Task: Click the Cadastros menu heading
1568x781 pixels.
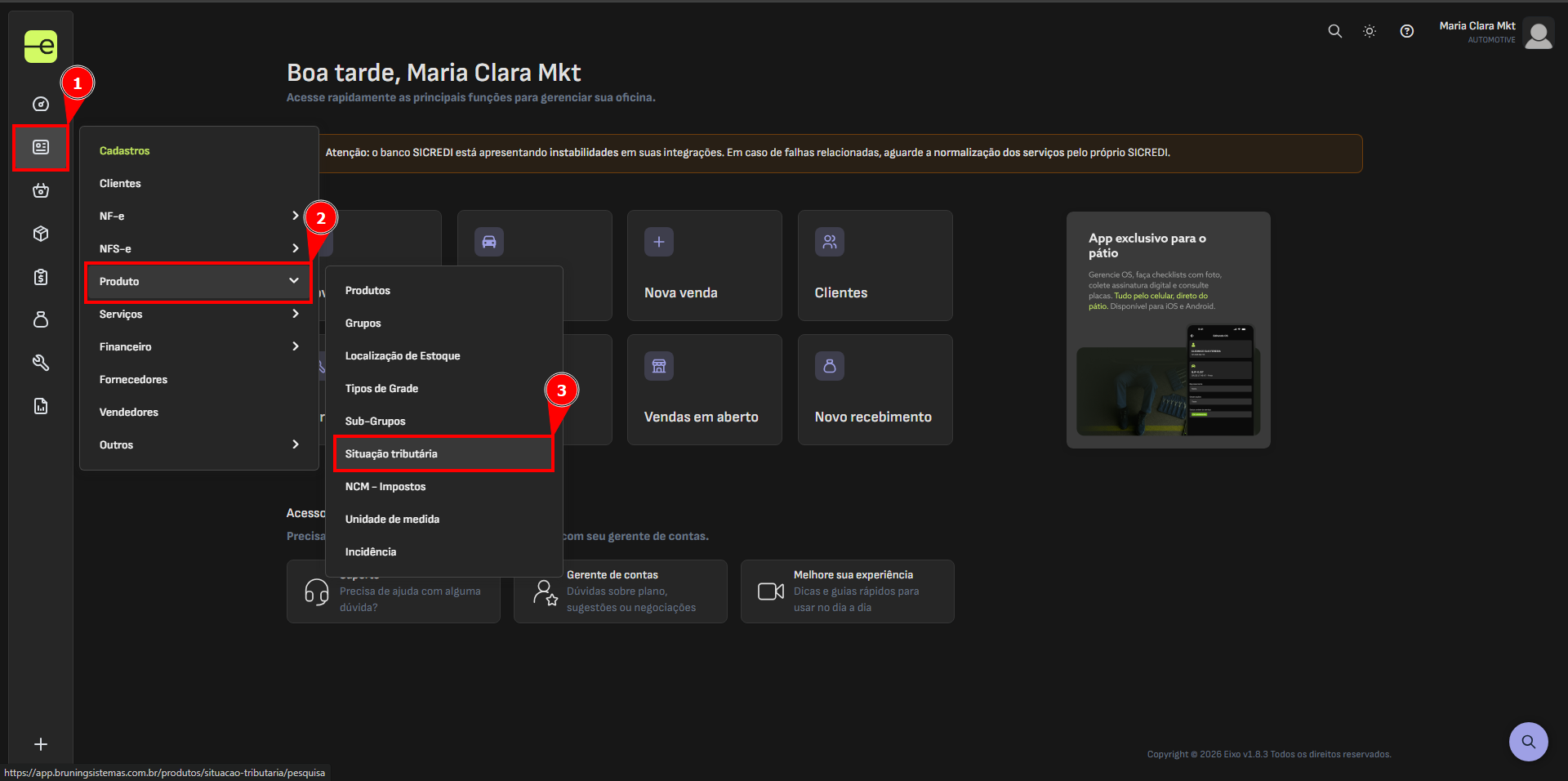Action: point(124,150)
